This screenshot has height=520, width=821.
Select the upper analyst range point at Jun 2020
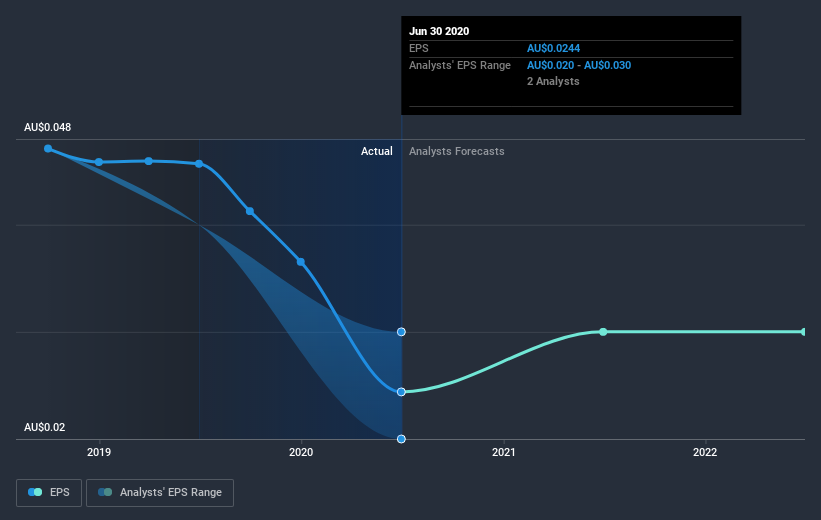401,331
